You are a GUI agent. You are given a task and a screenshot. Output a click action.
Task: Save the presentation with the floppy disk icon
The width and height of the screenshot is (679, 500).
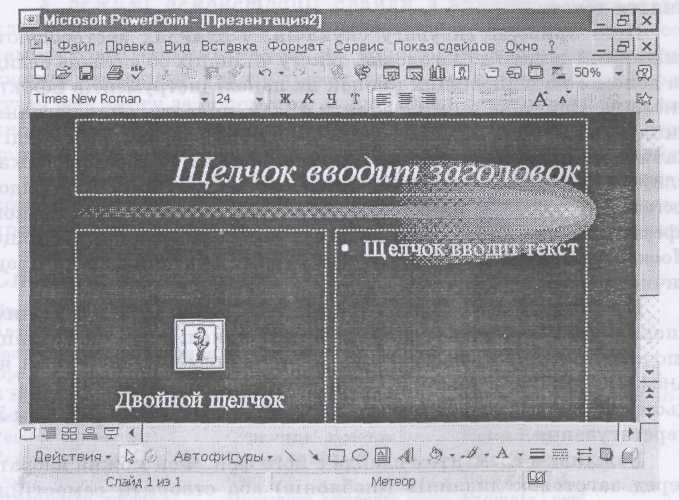86,73
